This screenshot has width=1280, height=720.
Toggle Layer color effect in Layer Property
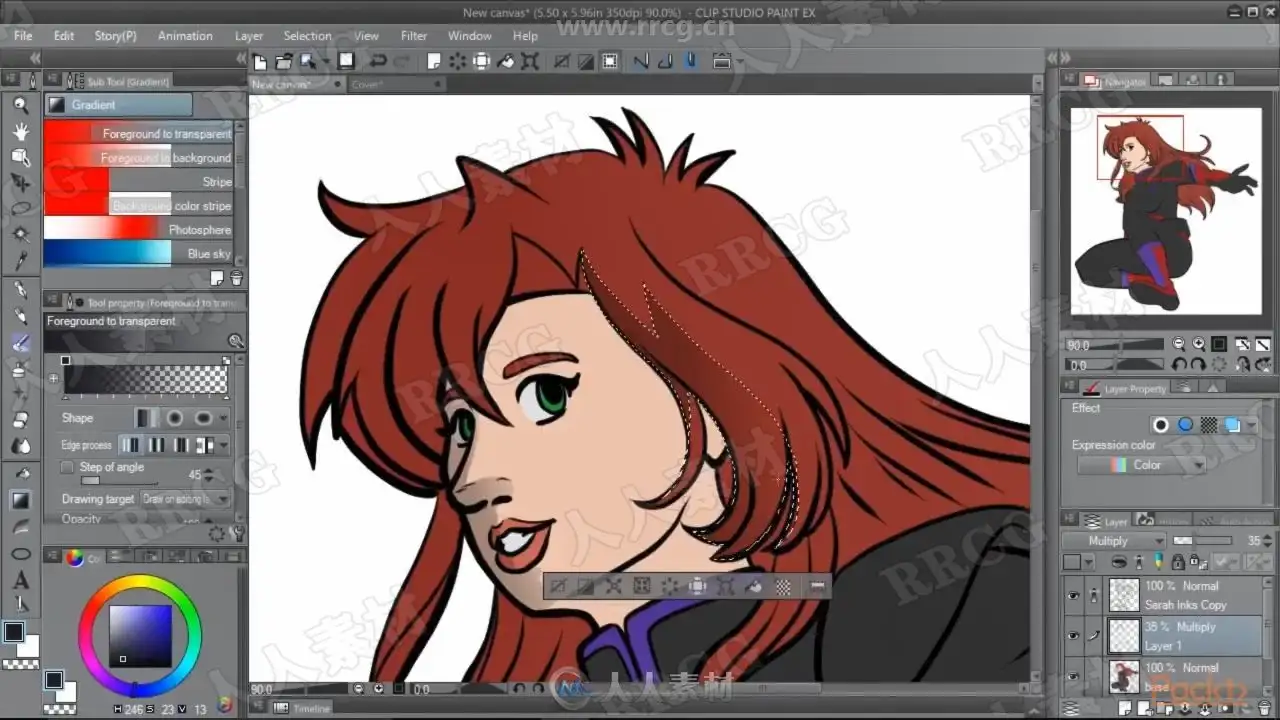(x=1232, y=425)
